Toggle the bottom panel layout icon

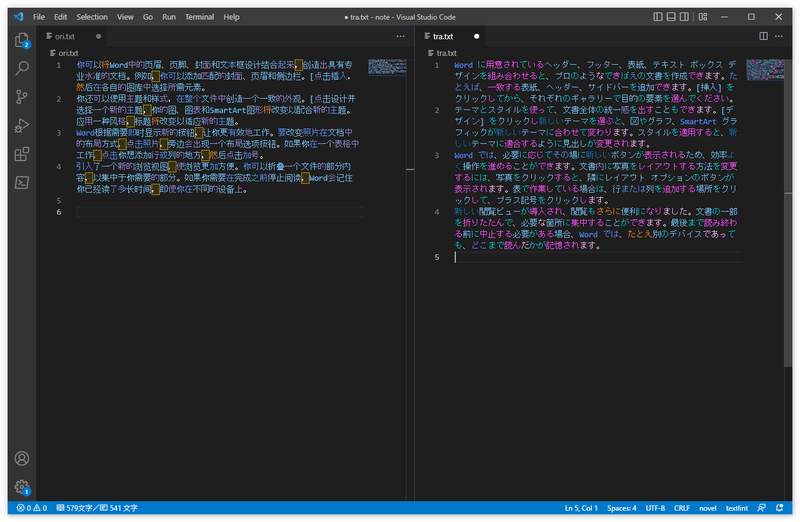coord(671,17)
